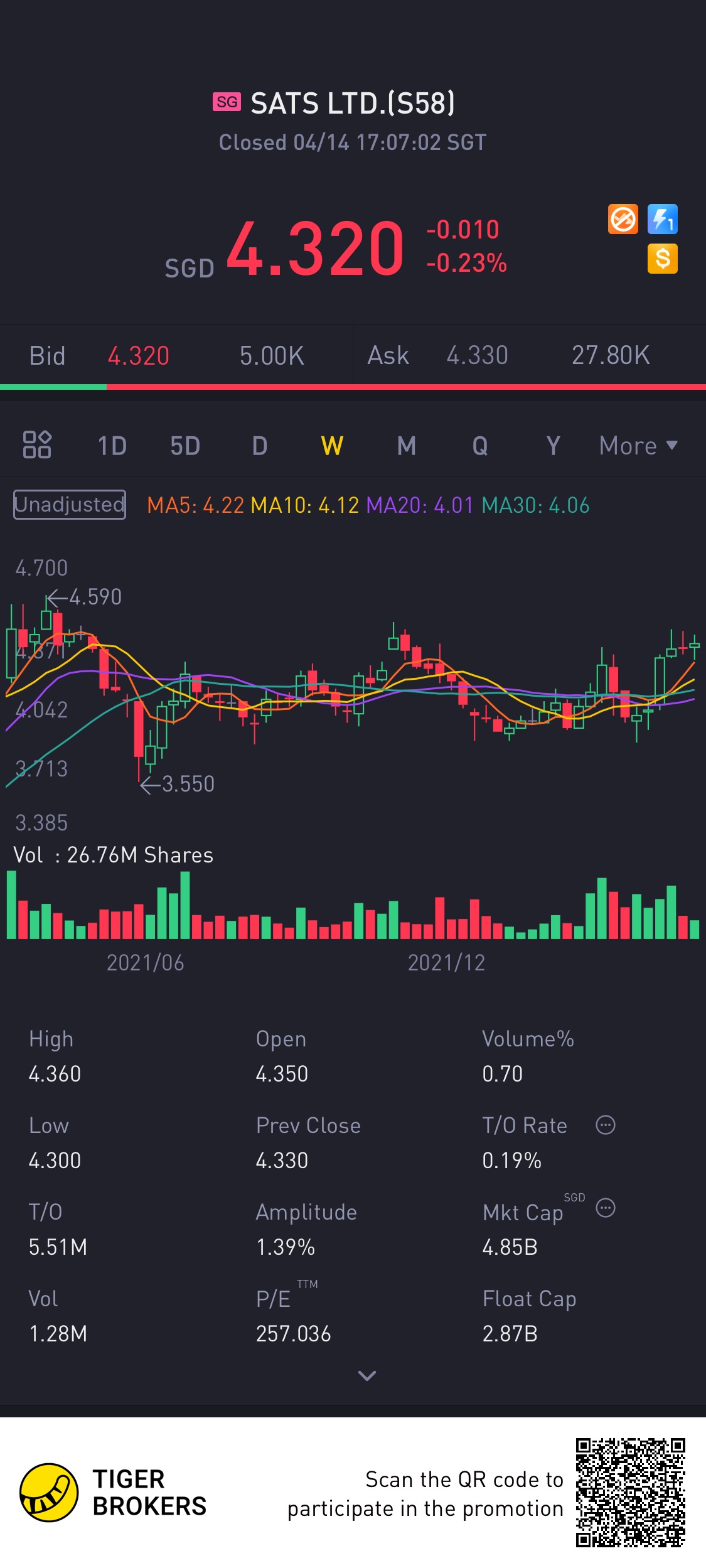Tap the Open value 4.350

point(282,1074)
